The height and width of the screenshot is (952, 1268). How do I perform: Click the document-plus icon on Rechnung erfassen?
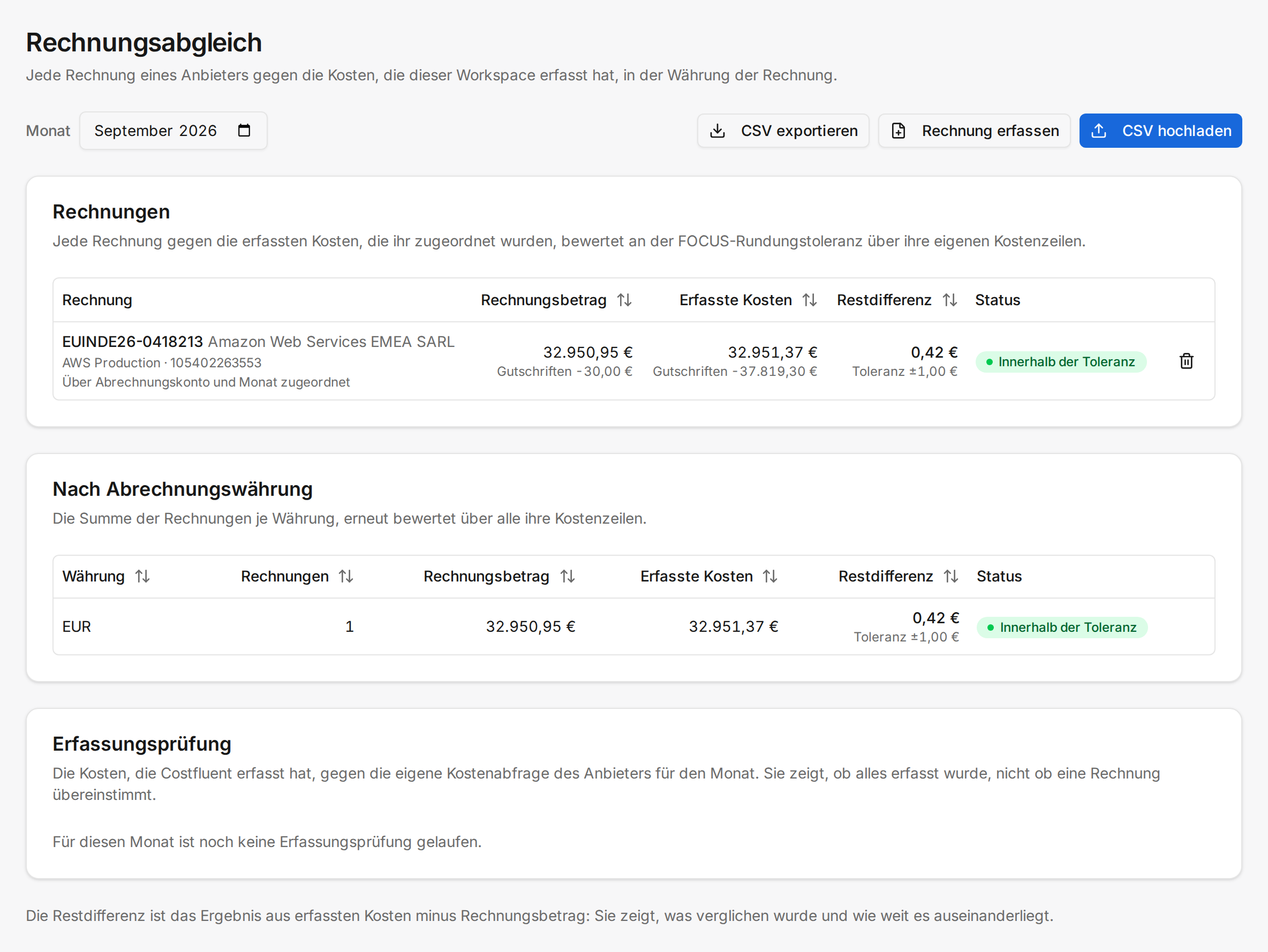click(899, 131)
